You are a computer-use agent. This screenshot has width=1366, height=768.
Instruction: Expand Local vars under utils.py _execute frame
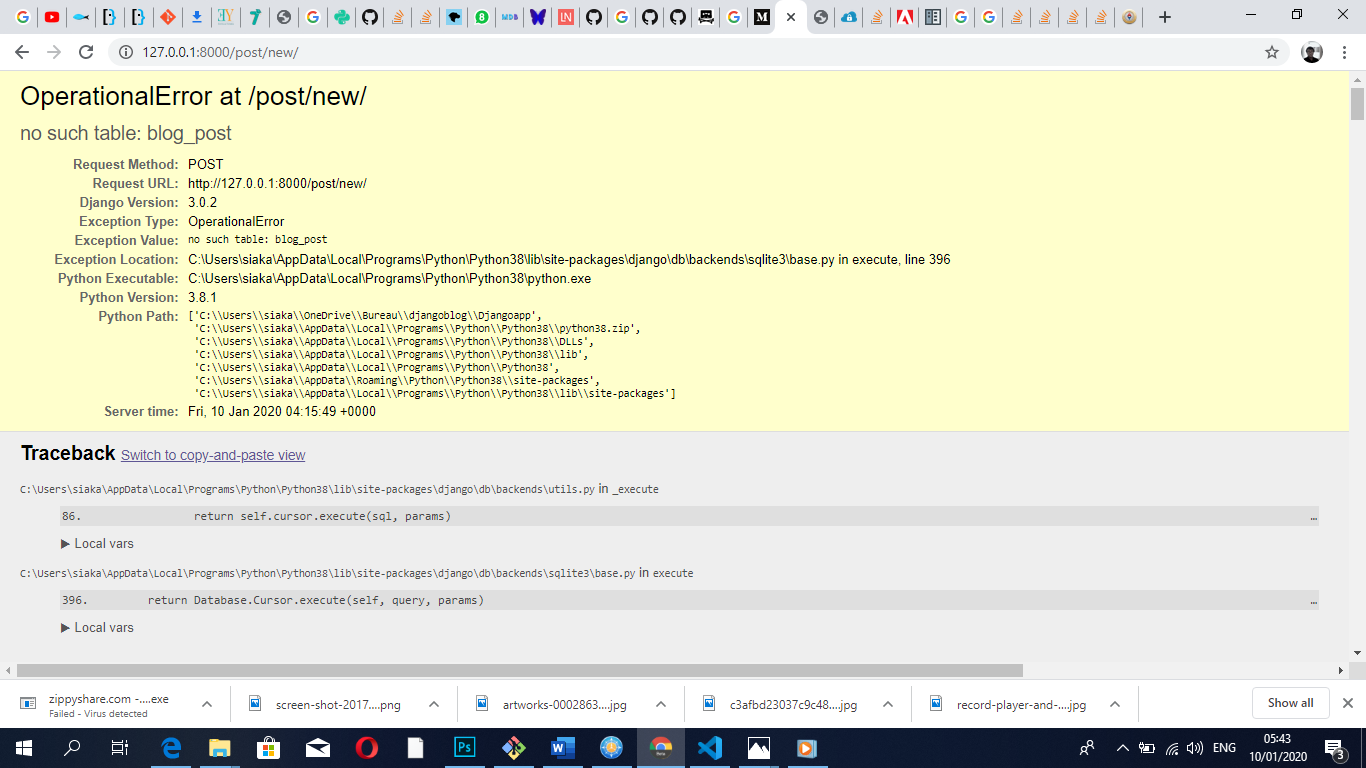[x=97, y=543]
